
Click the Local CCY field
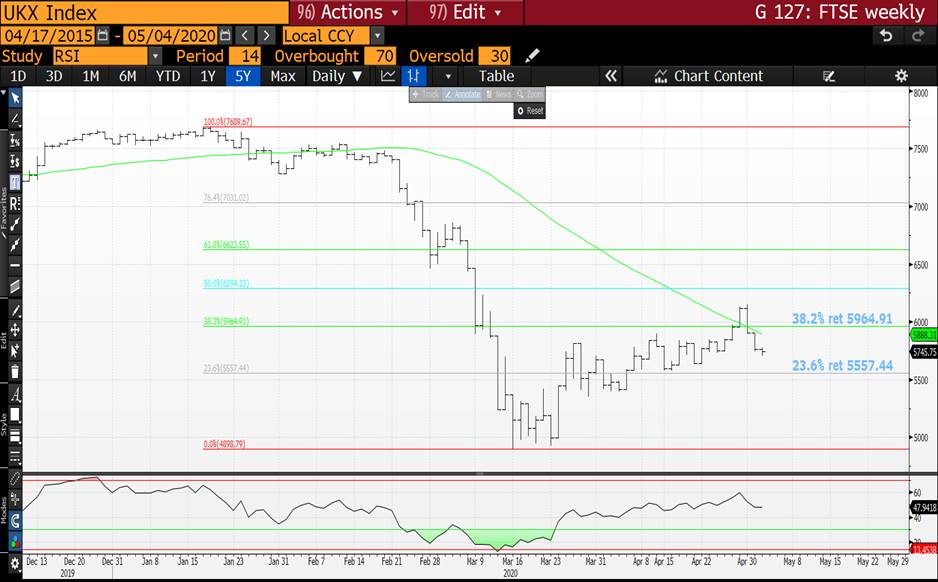pos(325,36)
